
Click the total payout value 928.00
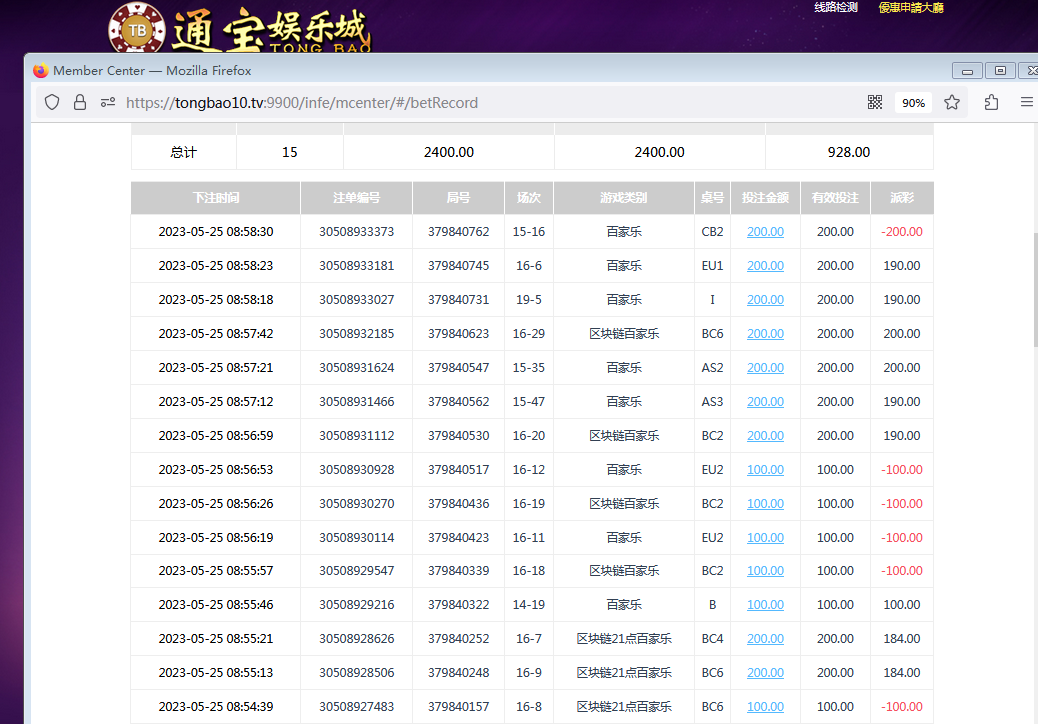(x=849, y=152)
